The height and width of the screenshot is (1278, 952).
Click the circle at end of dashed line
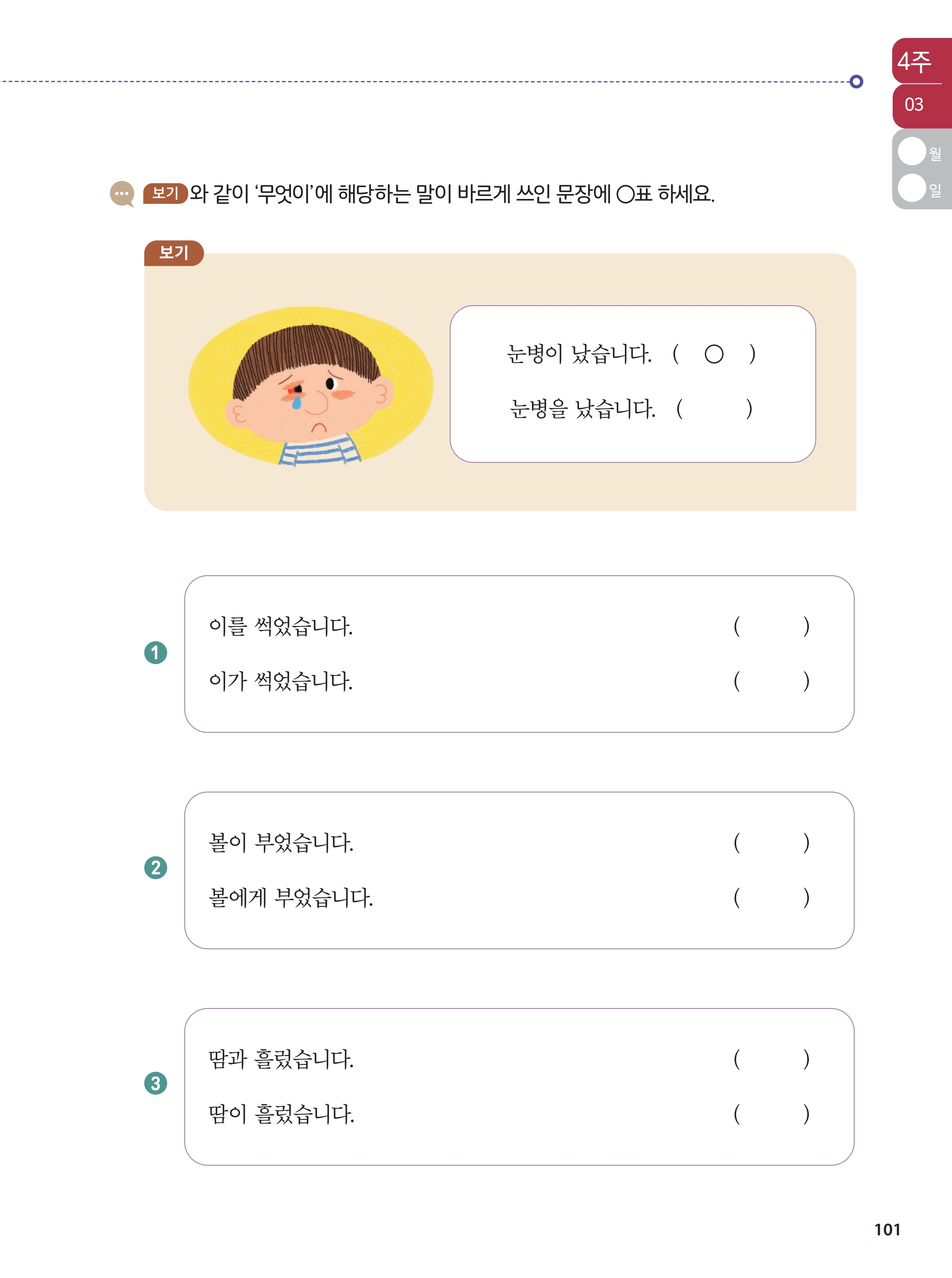coord(856,82)
